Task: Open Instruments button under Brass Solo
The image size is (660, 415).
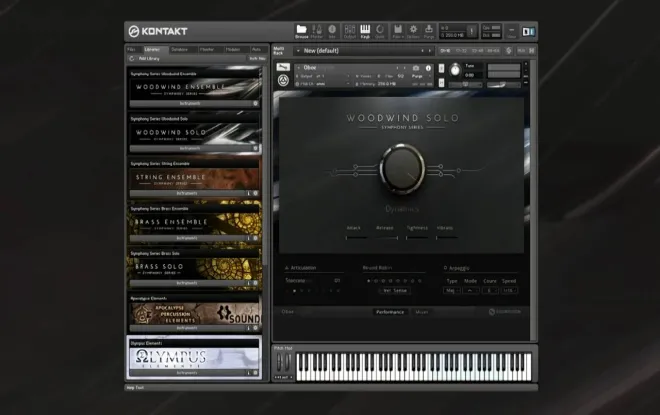Action: (x=187, y=283)
